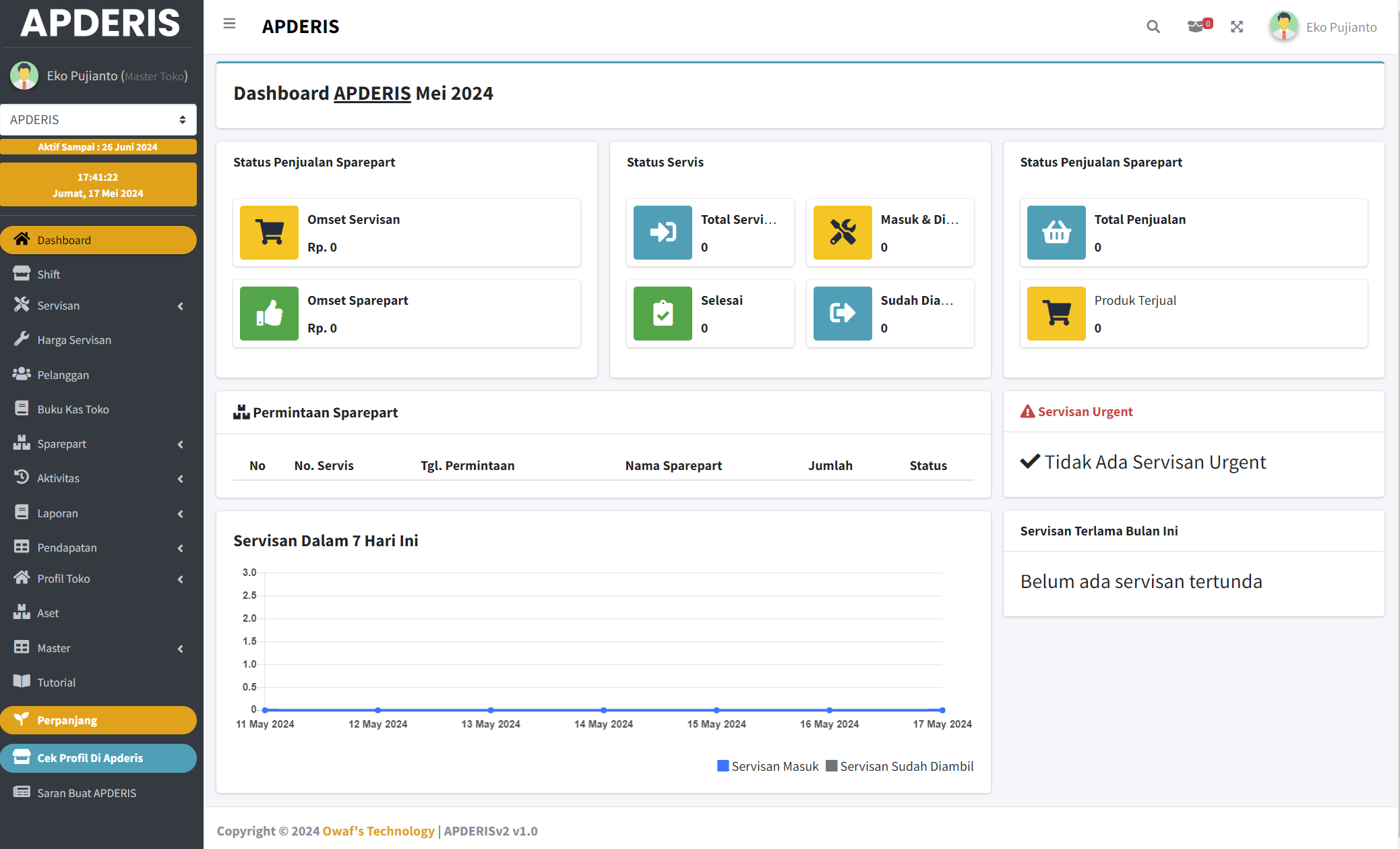Follow the Owaf's Technology footer link
Viewport: 1400px width, 849px height.
click(x=378, y=831)
